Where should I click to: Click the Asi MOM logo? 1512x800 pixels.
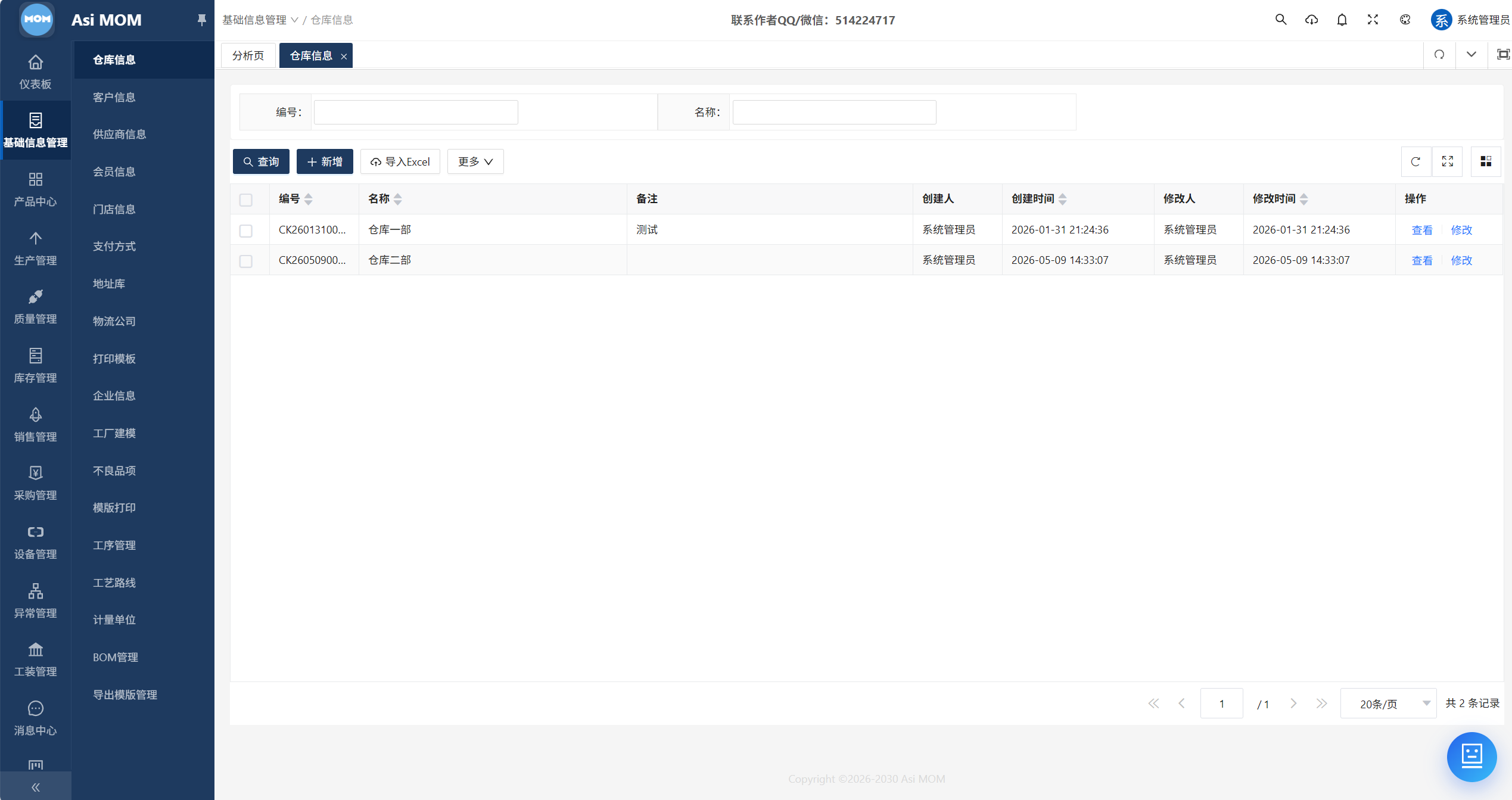[x=37, y=19]
